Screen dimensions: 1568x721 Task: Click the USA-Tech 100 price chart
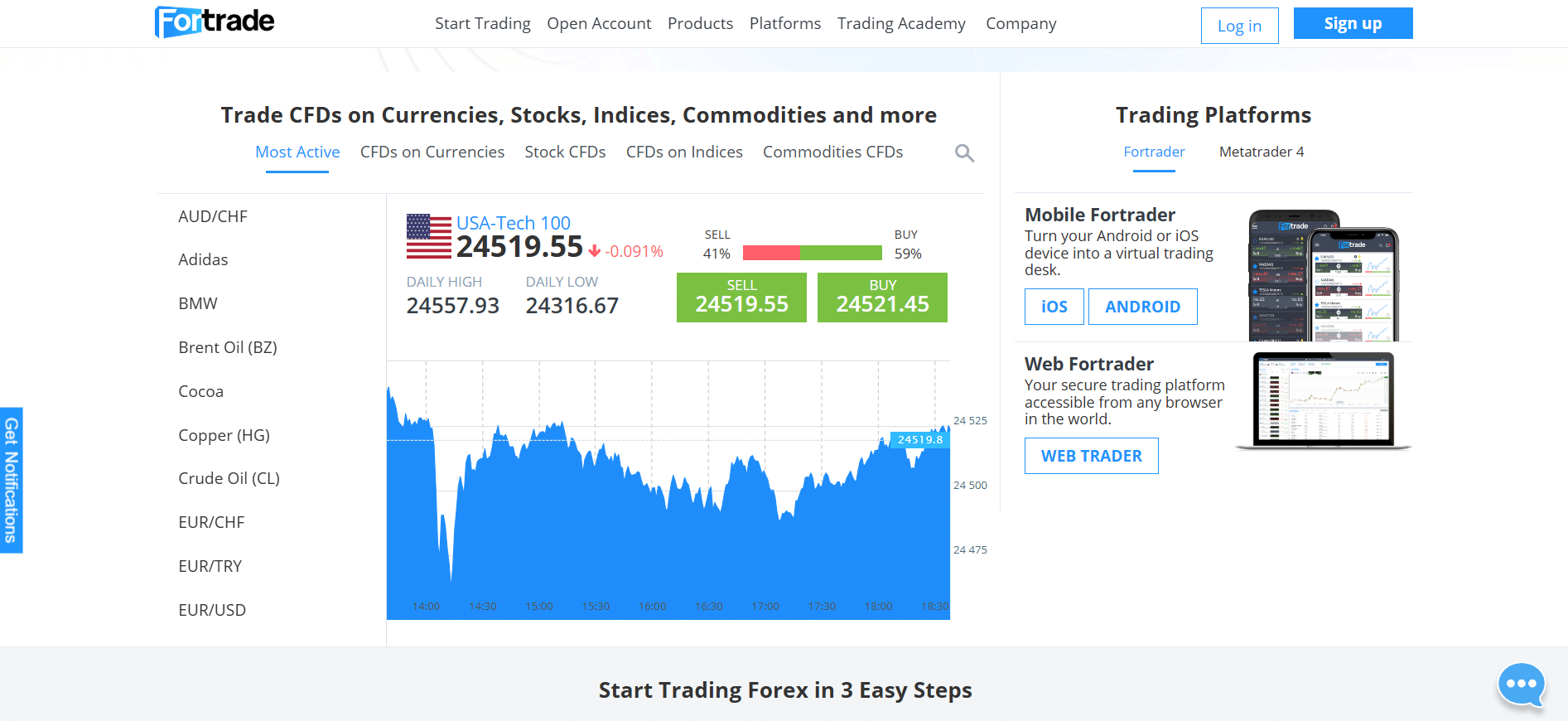pyautogui.click(x=668, y=491)
